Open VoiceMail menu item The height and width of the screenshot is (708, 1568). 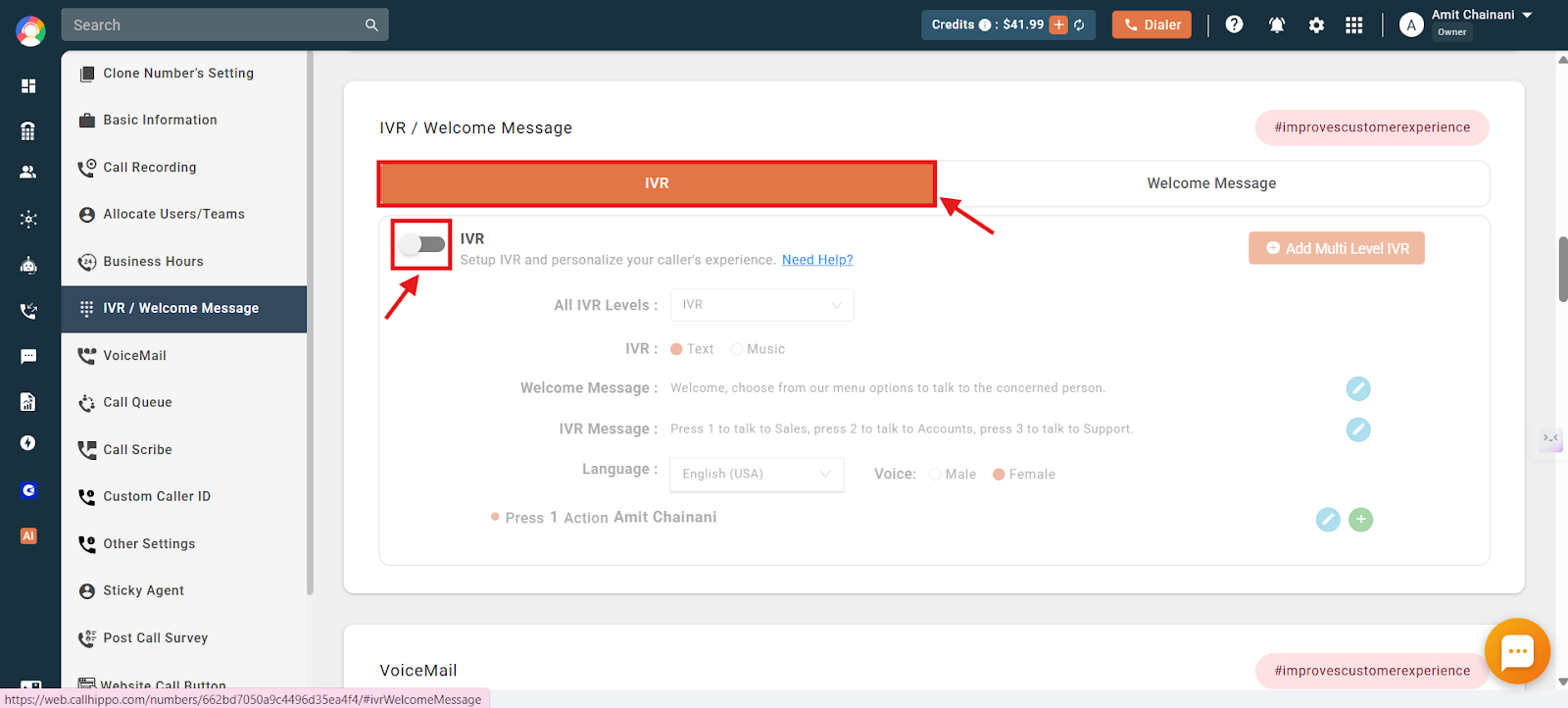[184, 356]
